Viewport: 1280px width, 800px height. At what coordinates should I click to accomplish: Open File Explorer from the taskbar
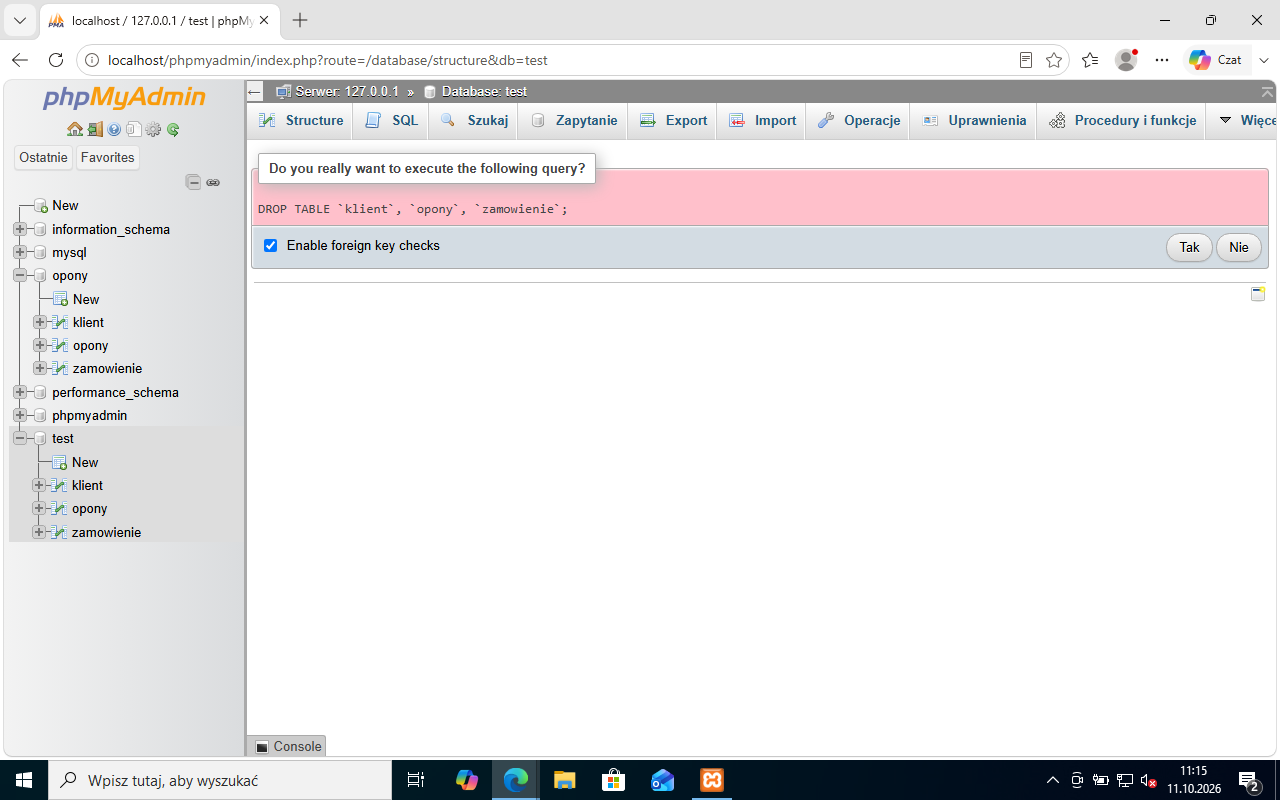click(565, 780)
